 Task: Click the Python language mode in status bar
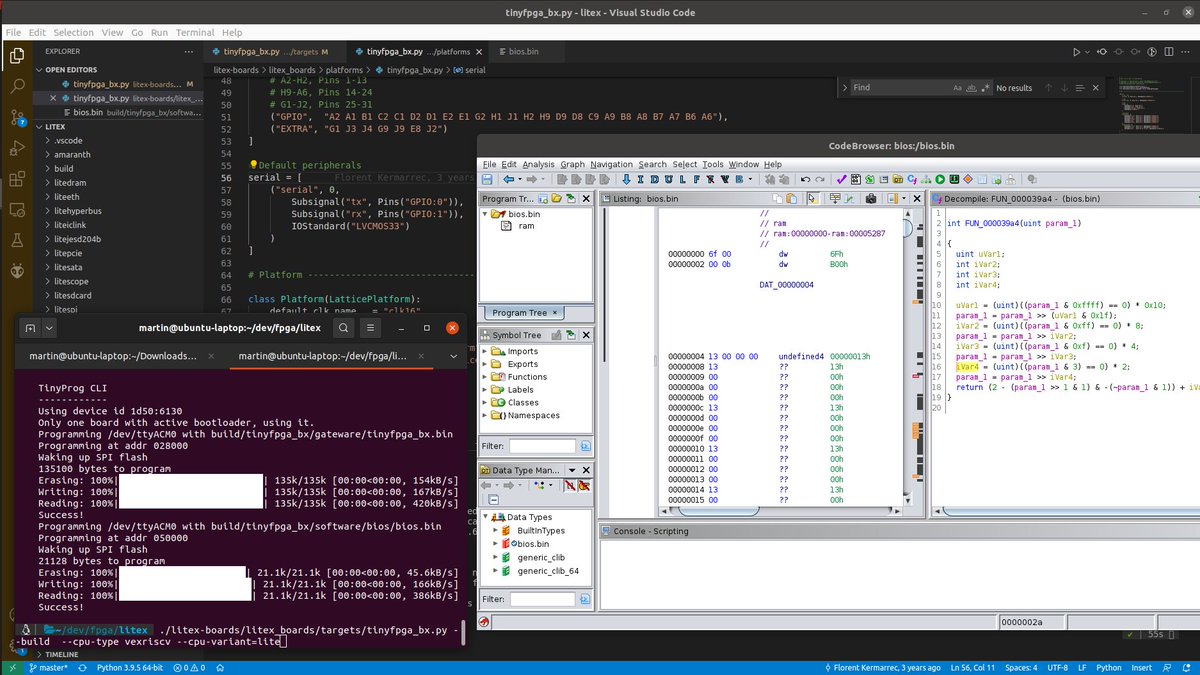1108,667
